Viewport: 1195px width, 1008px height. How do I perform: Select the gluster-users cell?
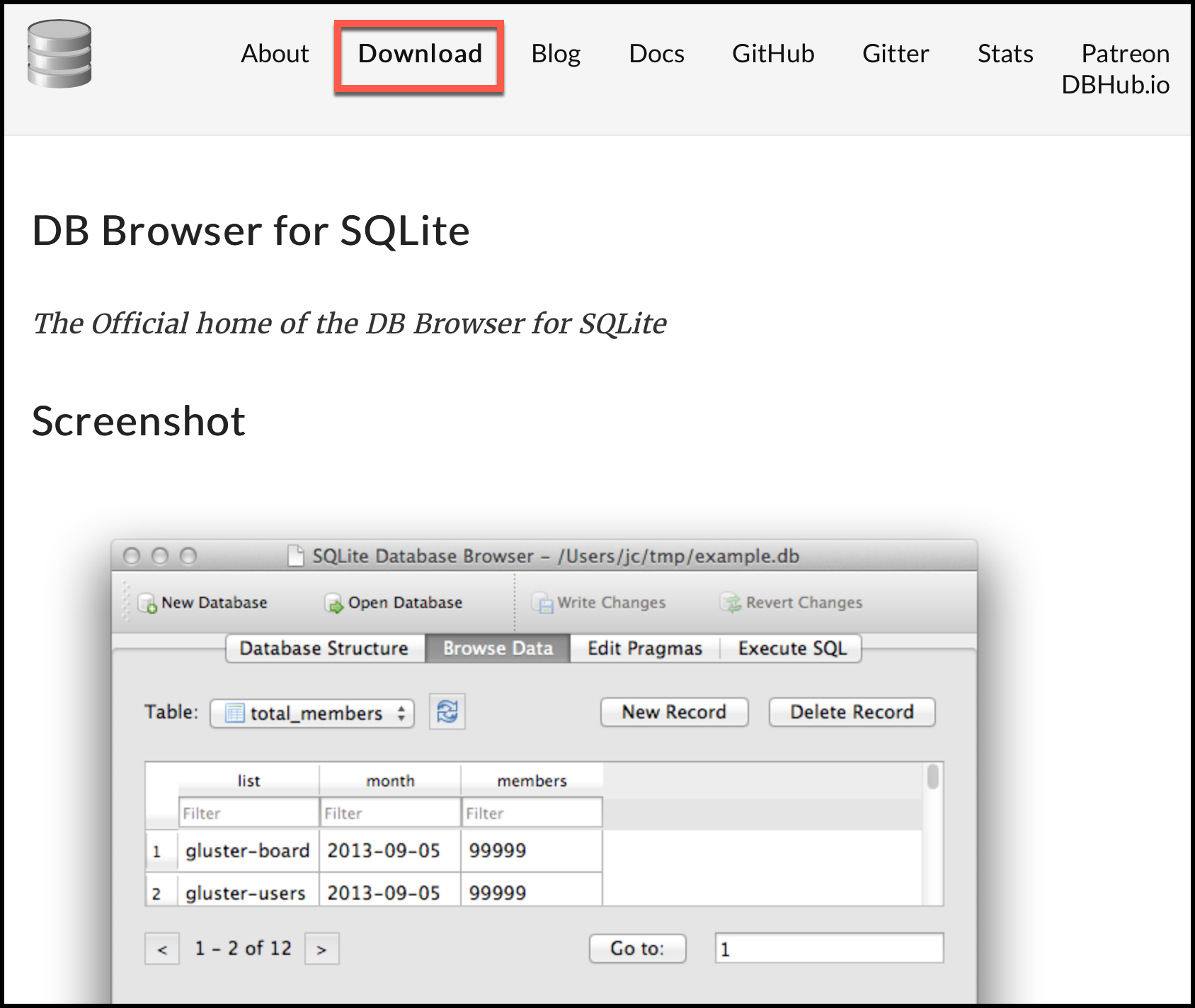248,890
